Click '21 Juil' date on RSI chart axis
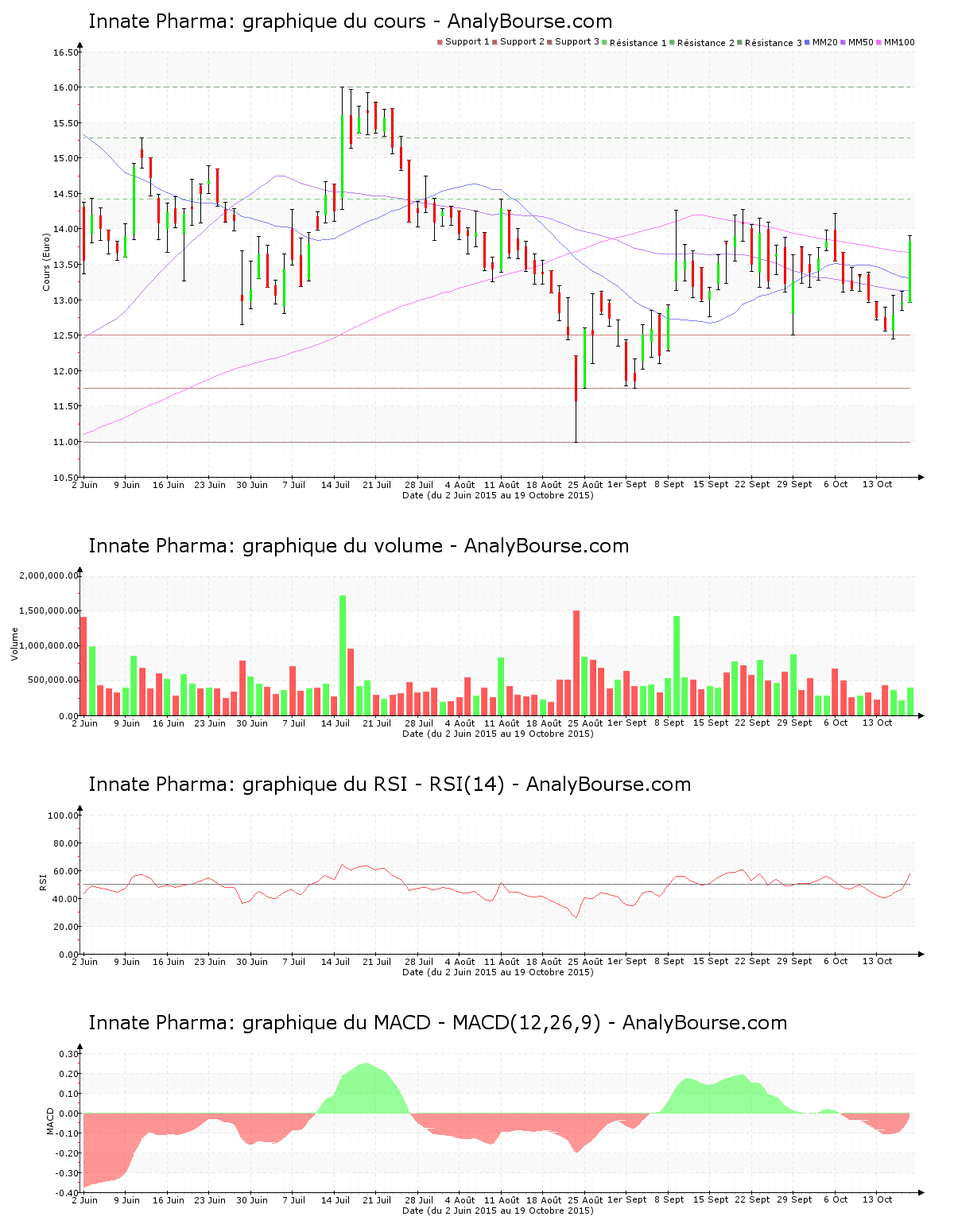The width and height of the screenshot is (954, 1232). click(x=377, y=962)
